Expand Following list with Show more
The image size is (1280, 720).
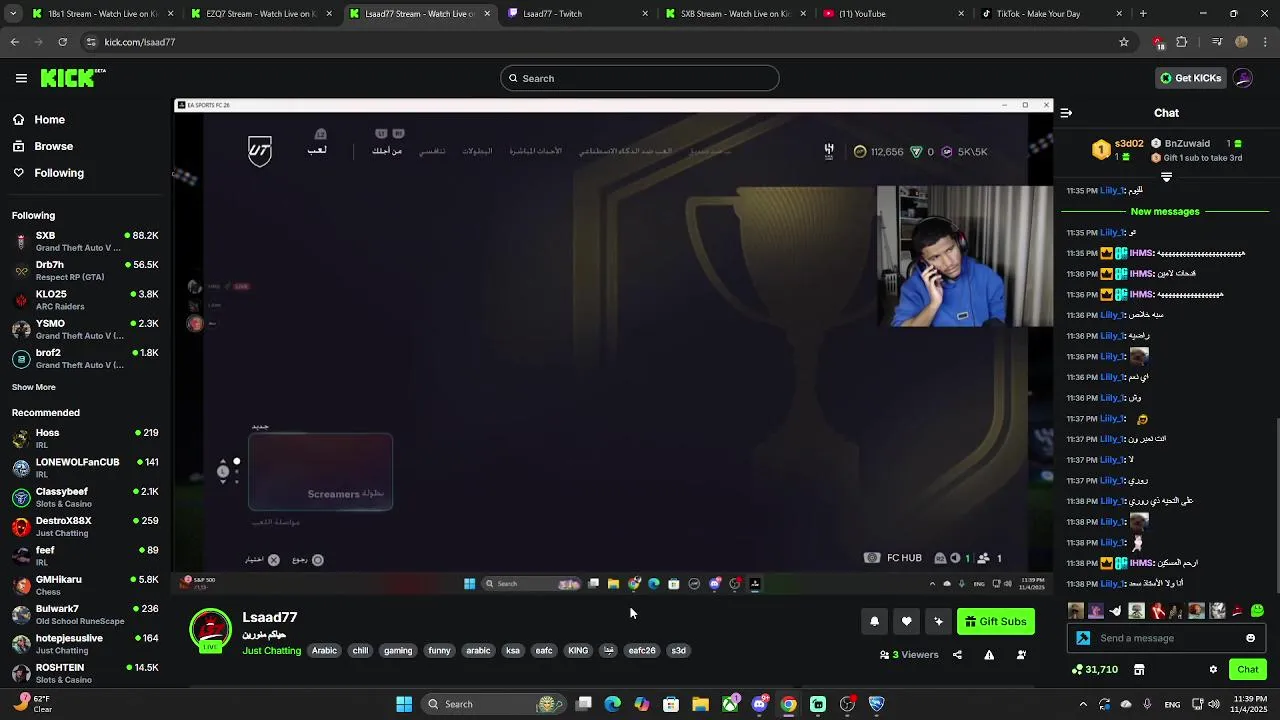pos(34,387)
